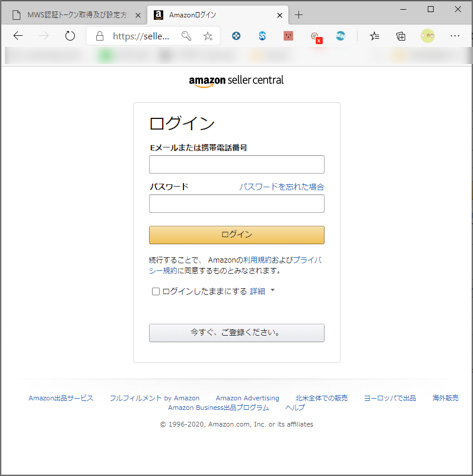The image size is (473, 476).
Task: Switch to the MWS認証トークン取得及び設定方 tab
Action: pos(77,15)
